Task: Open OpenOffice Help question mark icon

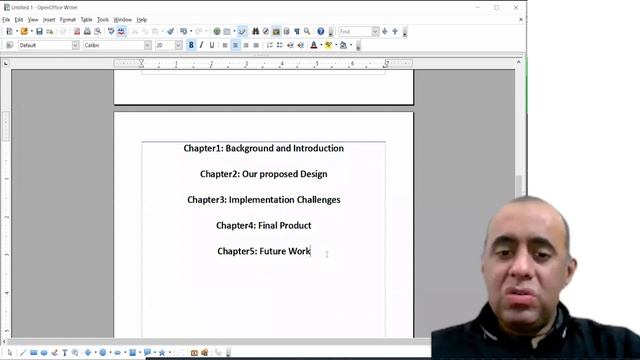Action: coord(321,31)
